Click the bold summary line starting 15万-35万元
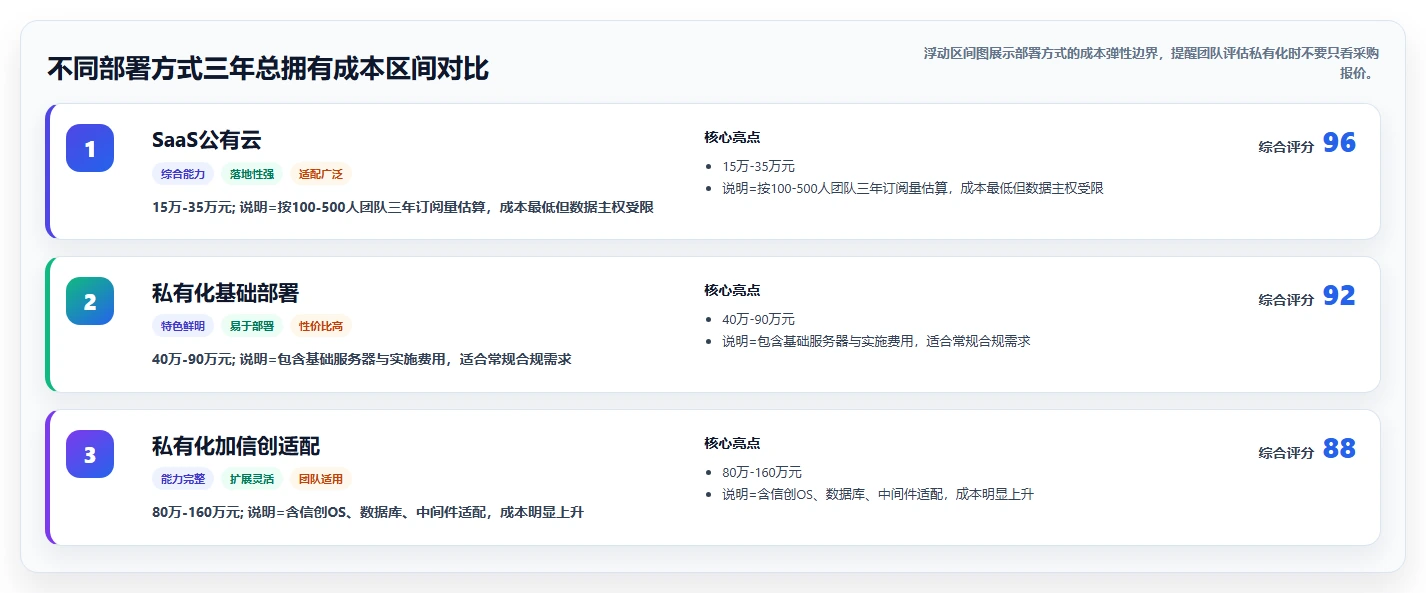1426x593 pixels. [x=403, y=207]
